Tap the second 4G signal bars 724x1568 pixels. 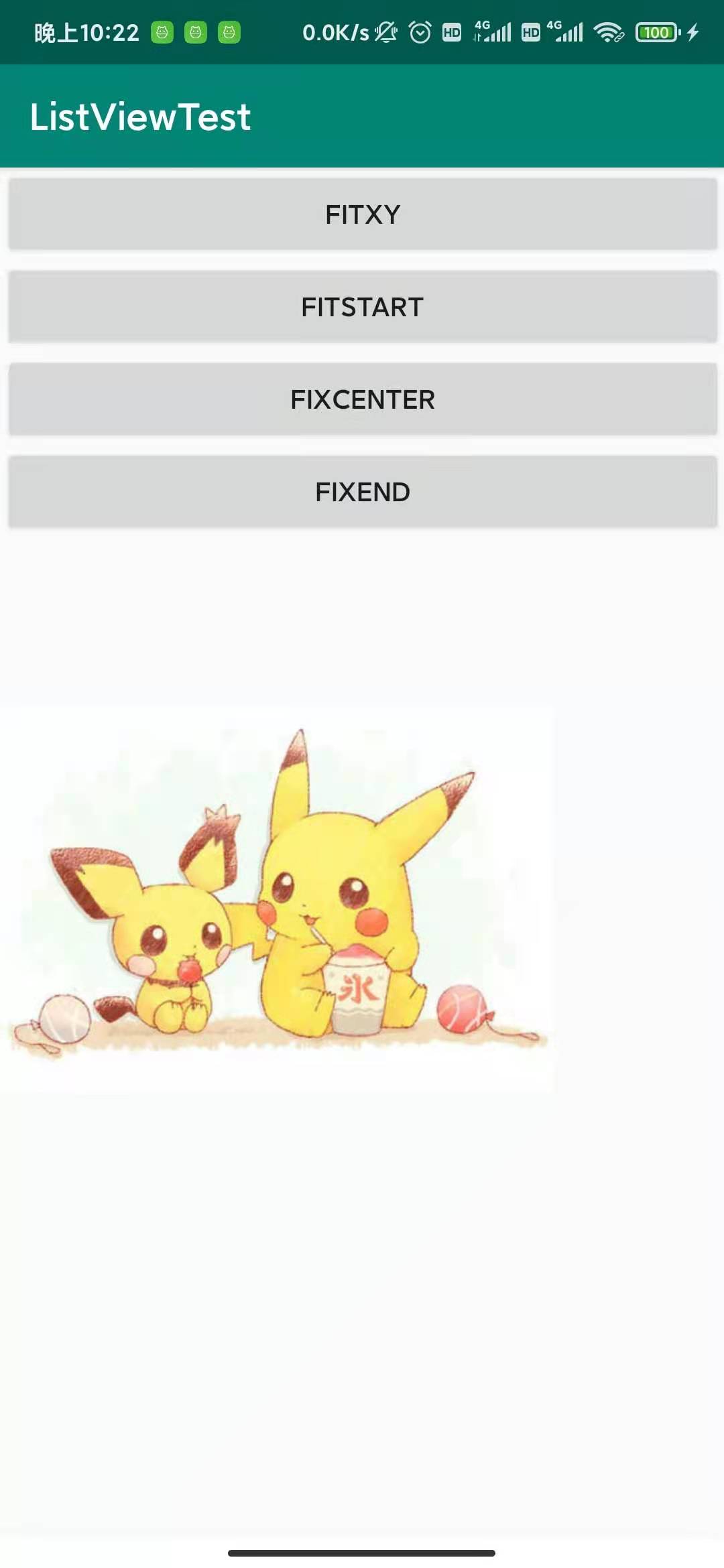[x=565, y=31]
